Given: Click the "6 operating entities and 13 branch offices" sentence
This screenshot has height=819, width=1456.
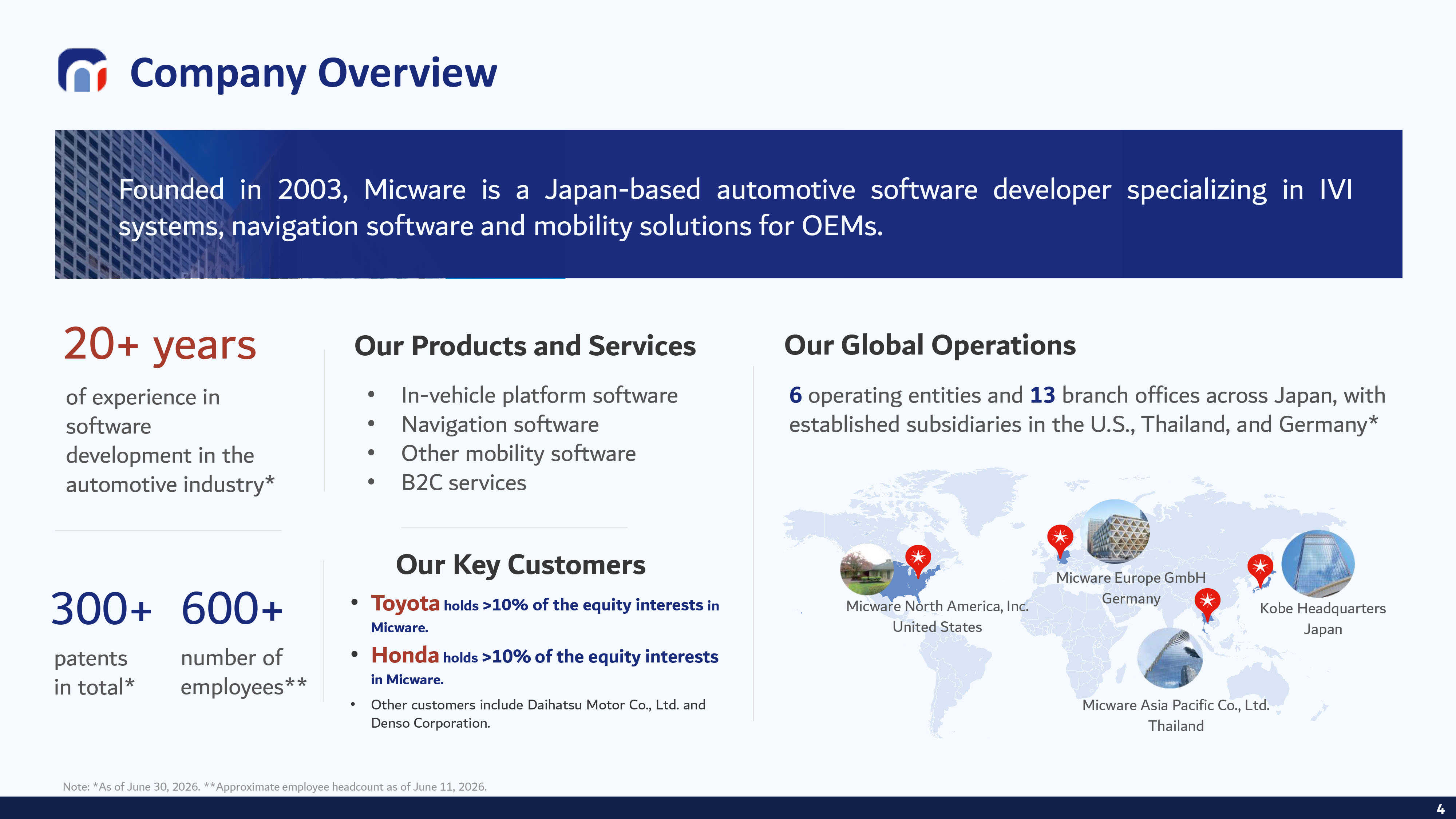Looking at the screenshot, I should click(1087, 410).
